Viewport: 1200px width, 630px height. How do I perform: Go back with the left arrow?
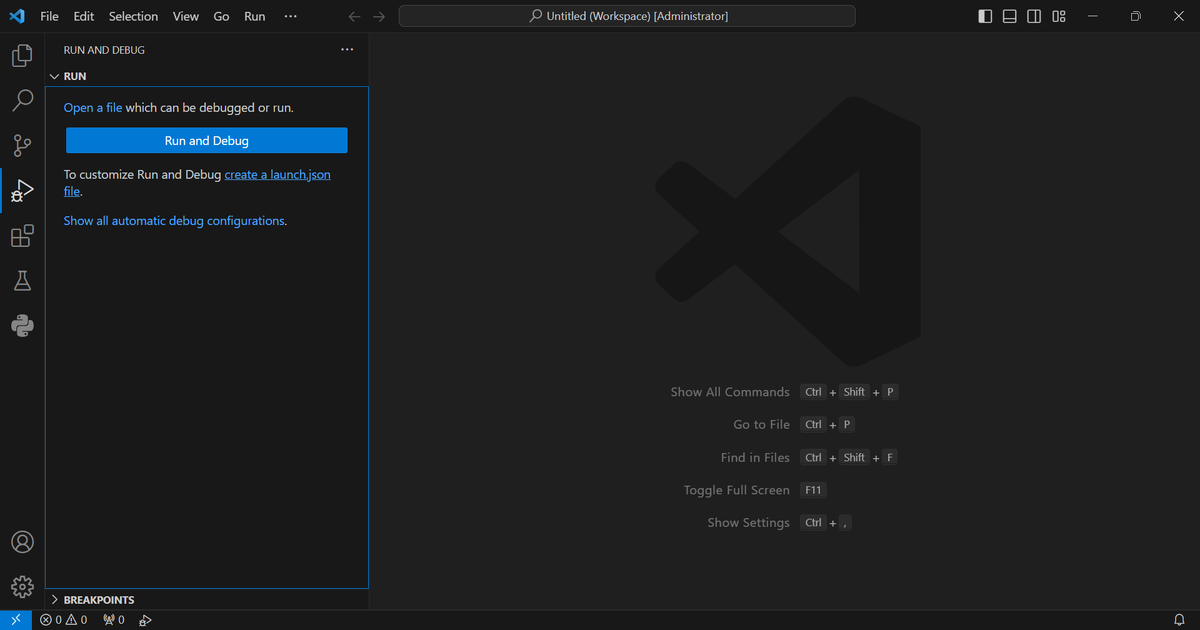click(x=354, y=16)
